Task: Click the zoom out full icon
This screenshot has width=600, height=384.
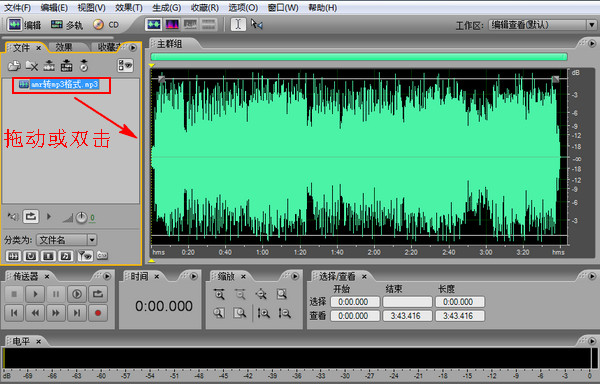Action: click(261, 294)
